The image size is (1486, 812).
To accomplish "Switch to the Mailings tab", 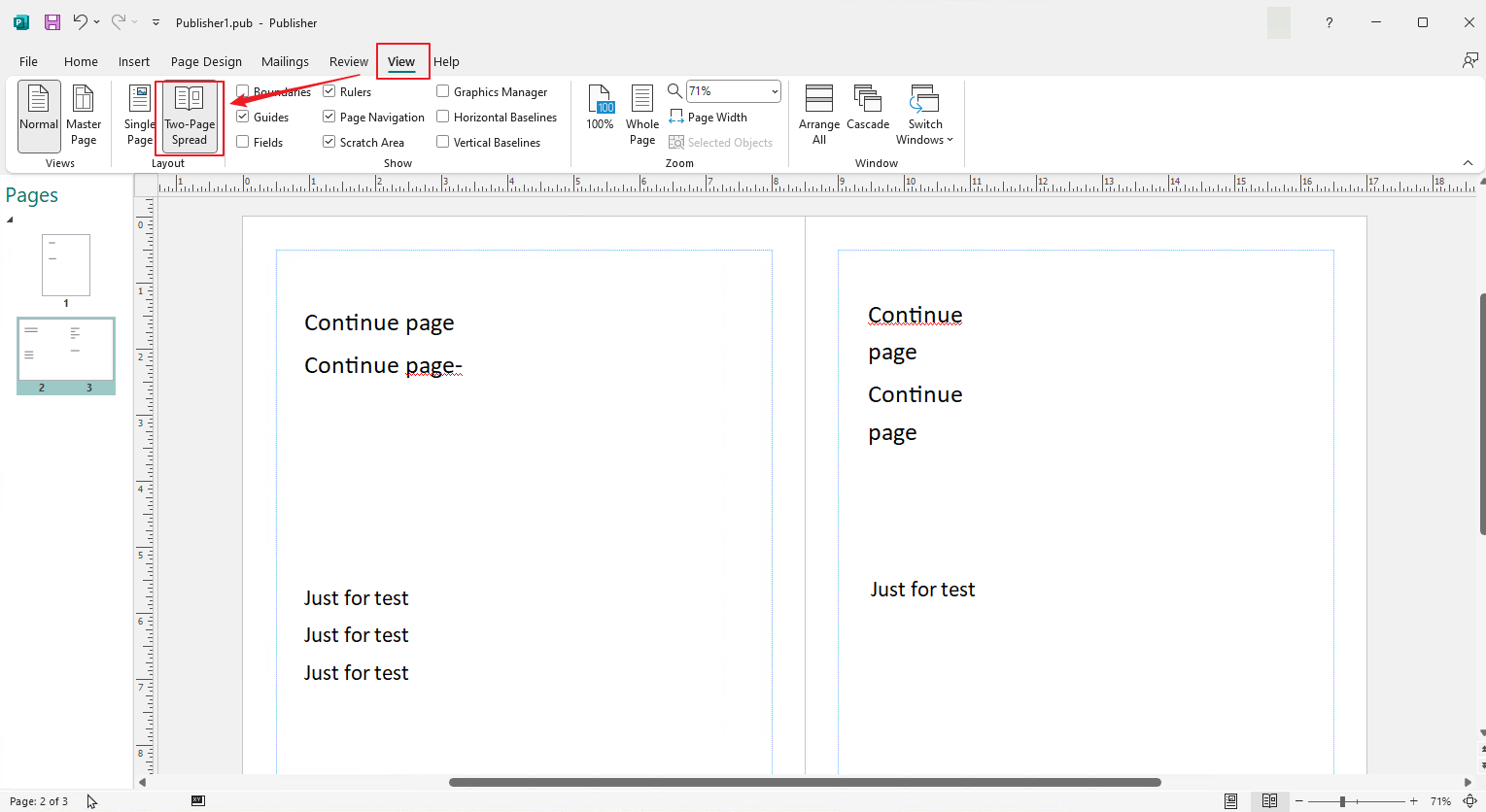I will coord(285,61).
